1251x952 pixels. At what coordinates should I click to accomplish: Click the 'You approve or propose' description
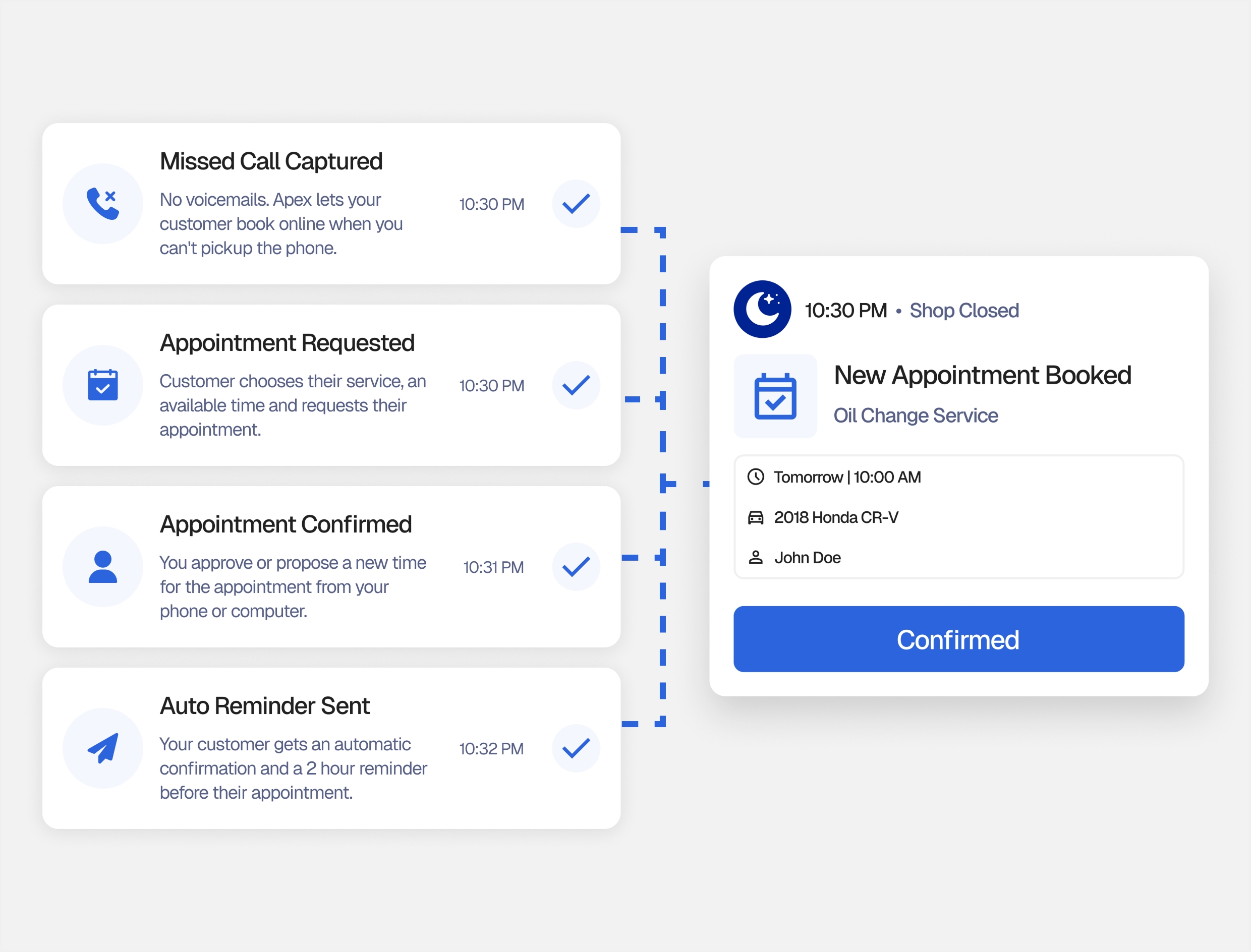tap(293, 587)
